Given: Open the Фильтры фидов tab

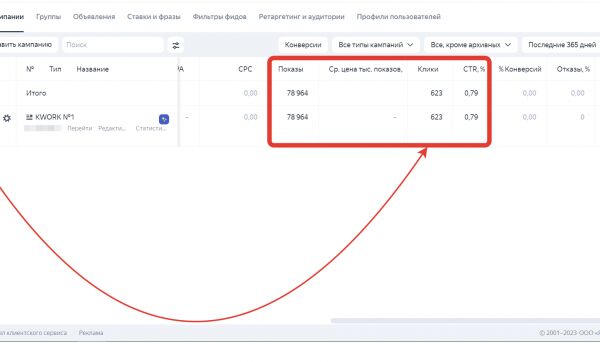Looking at the screenshot, I should click(x=219, y=17).
